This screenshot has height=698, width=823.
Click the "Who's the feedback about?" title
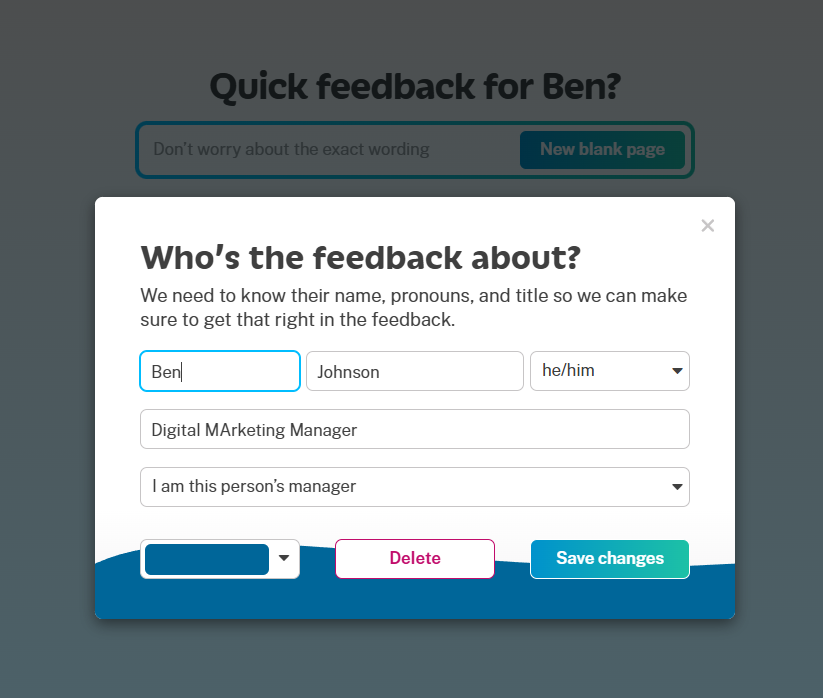pos(360,258)
